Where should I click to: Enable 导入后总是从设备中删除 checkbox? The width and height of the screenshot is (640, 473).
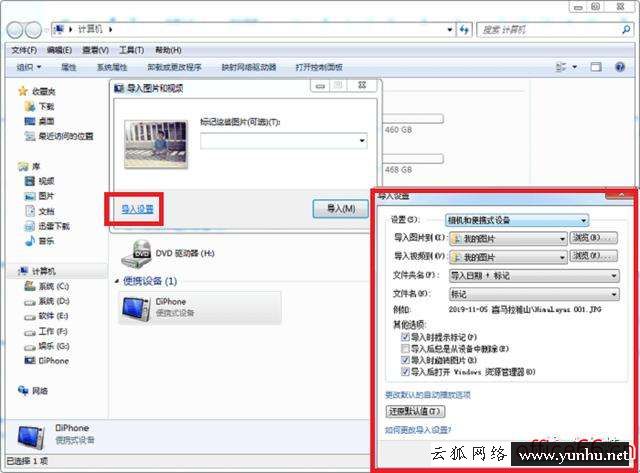coord(405,349)
